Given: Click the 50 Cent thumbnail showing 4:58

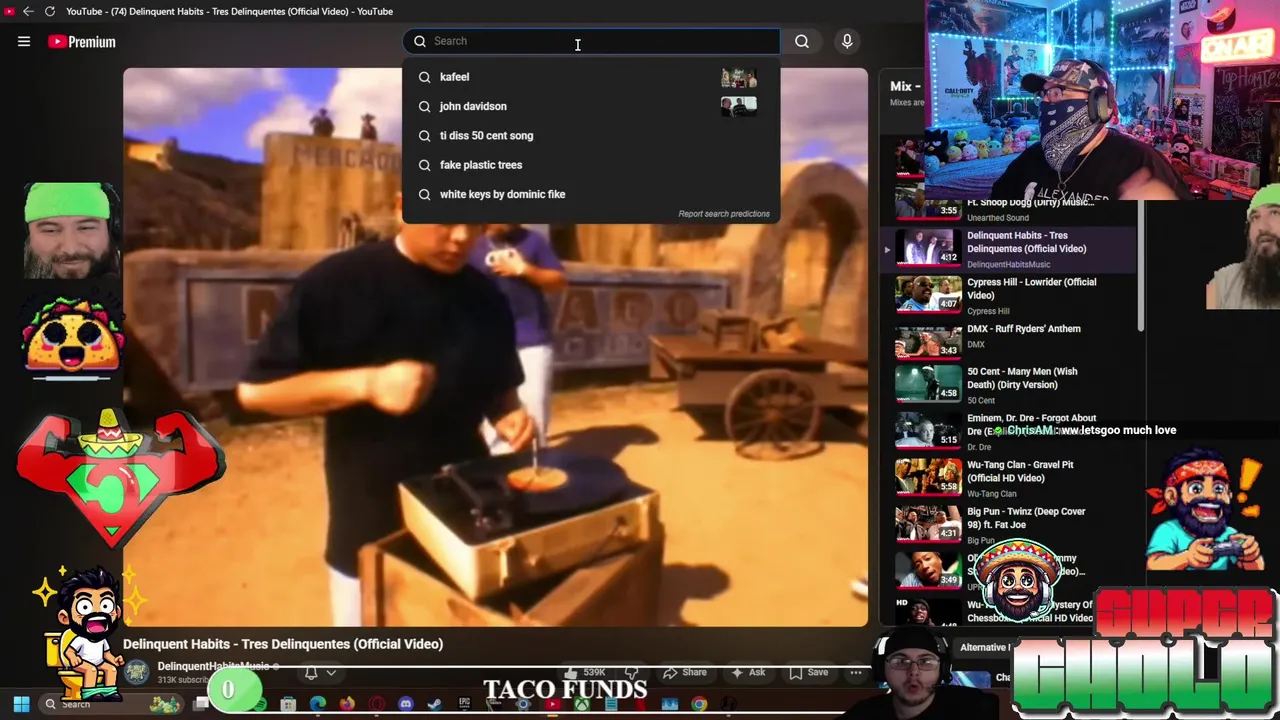Looking at the screenshot, I should tap(928, 386).
